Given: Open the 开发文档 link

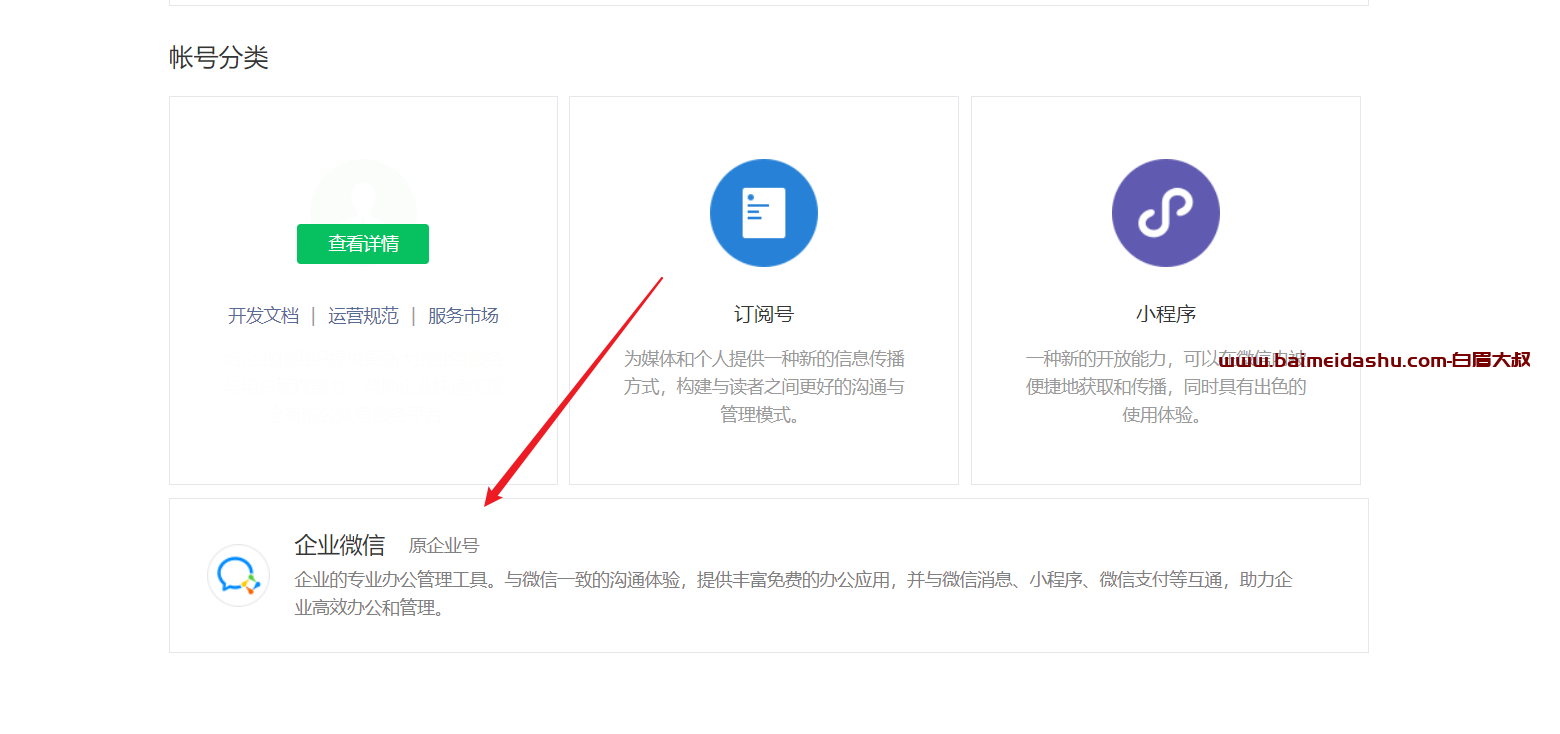Looking at the screenshot, I should [263, 316].
